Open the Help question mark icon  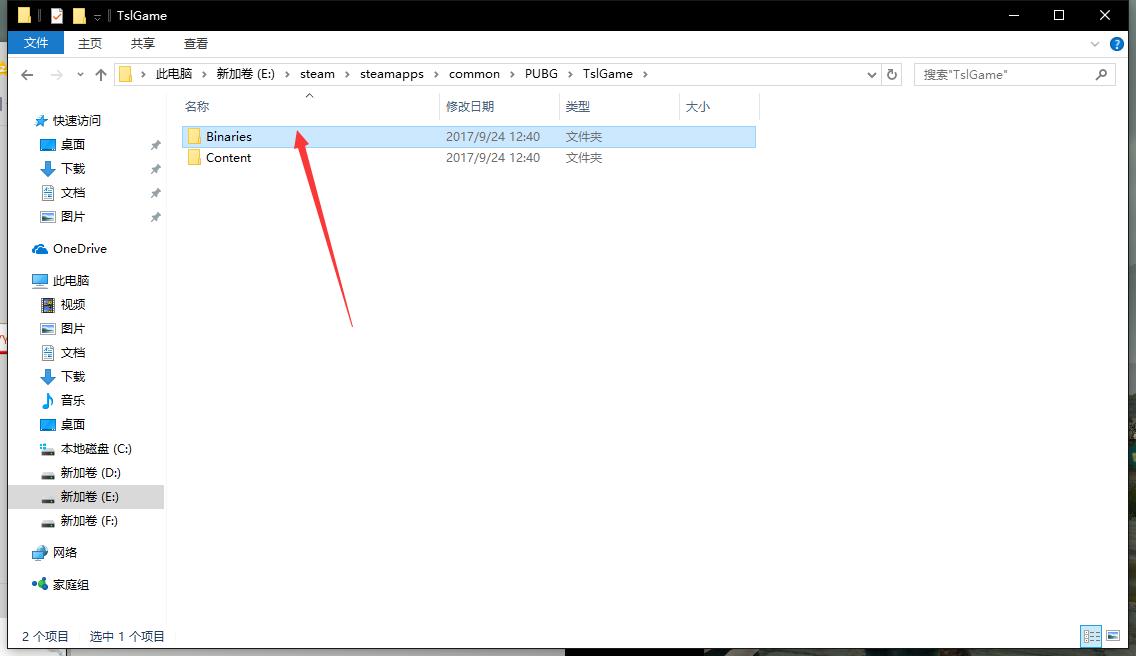[x=1116, y=44]
